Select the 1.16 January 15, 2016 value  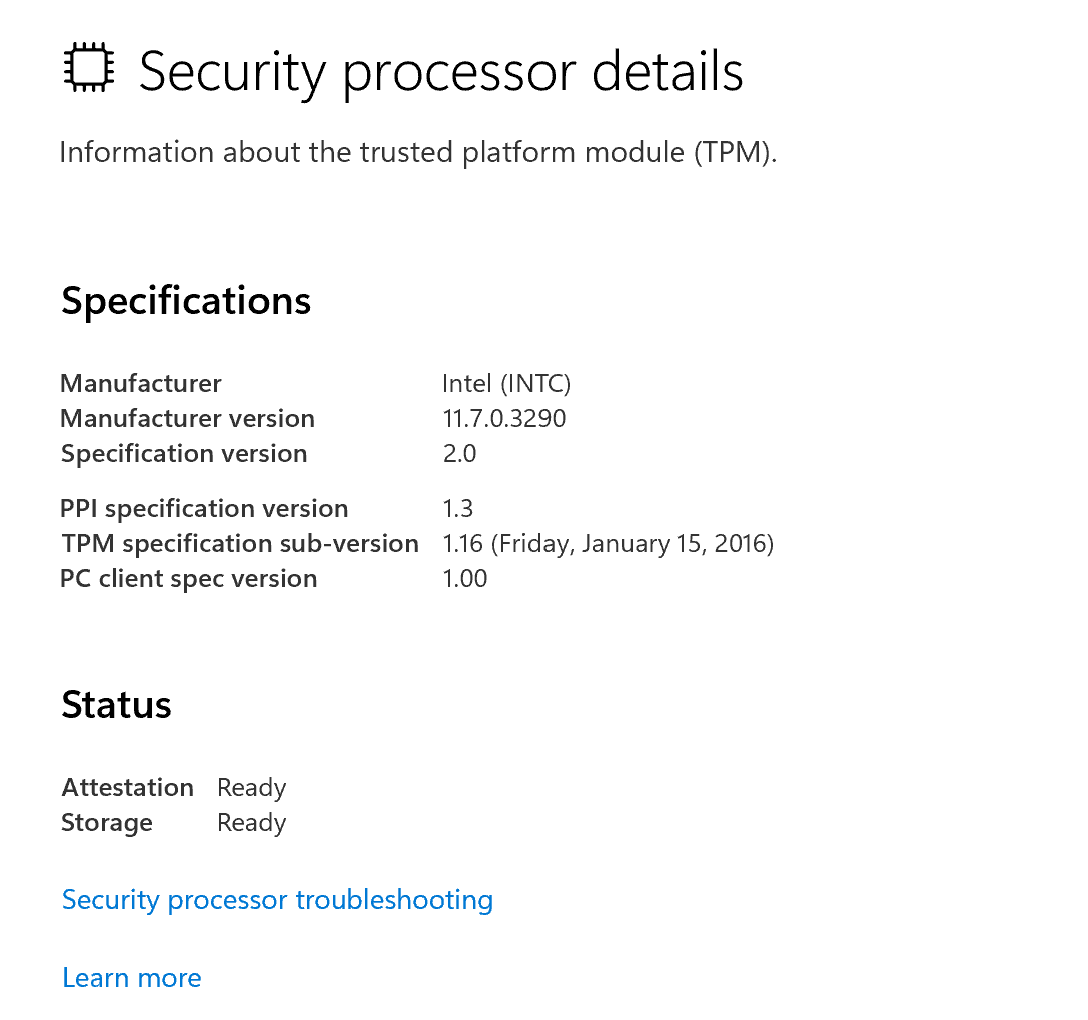pyautogui.click(x=609, y=543)
